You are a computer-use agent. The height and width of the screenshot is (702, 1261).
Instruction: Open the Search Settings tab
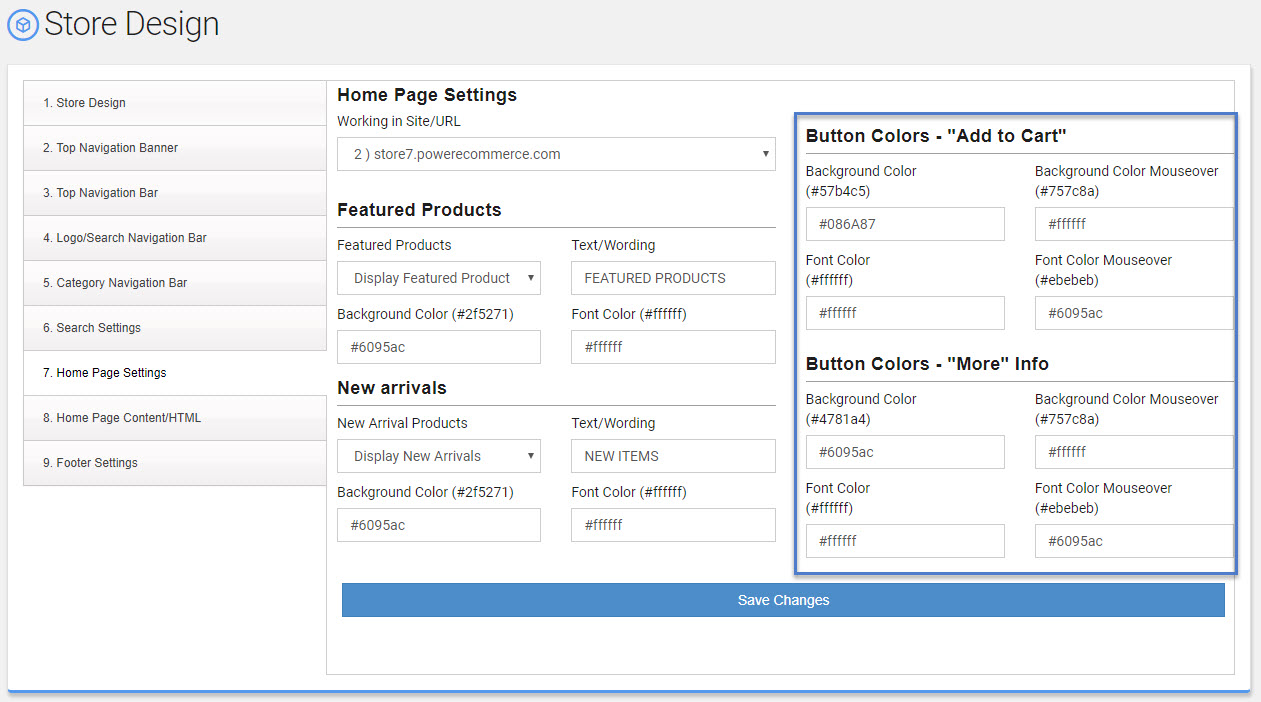(x=174, y=328)
